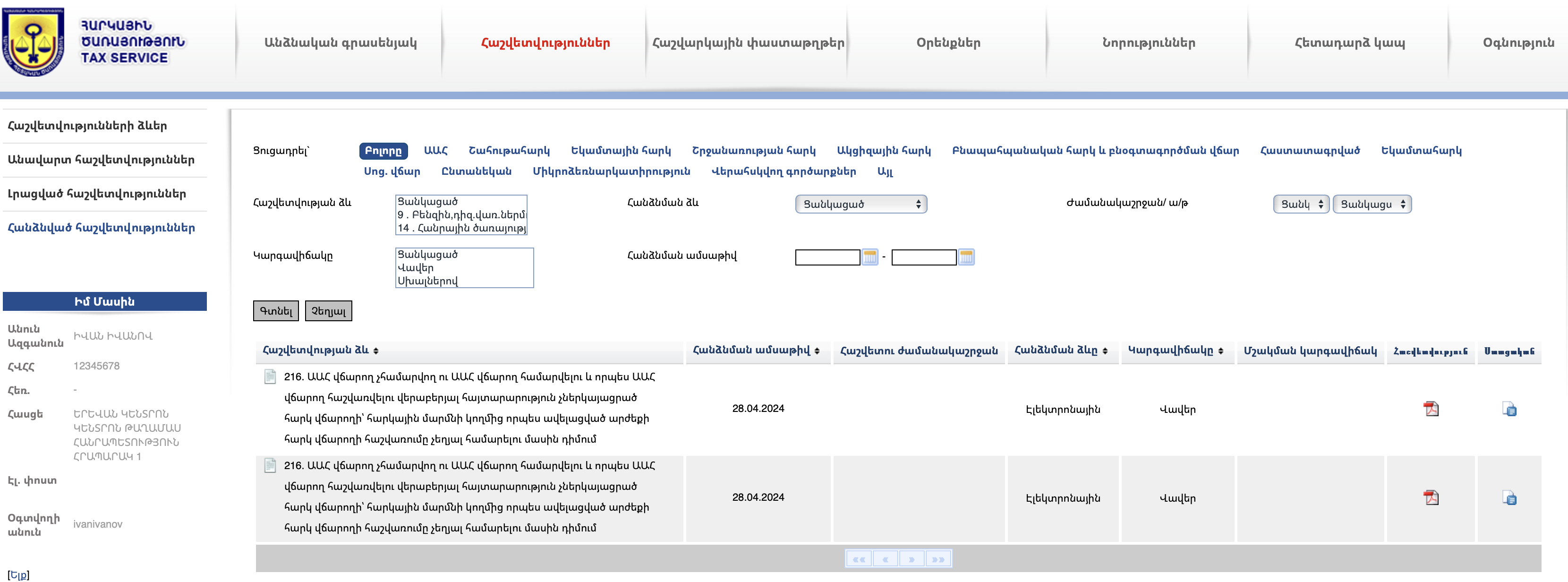Click the Իմ Մասին panel header
Screen dimensions: 1568x582
[105, 301]
